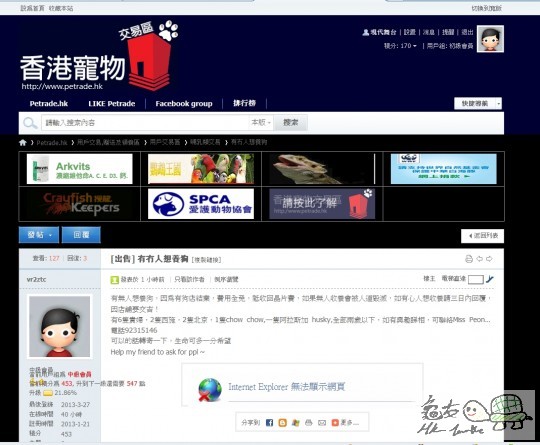Click 切換到寬版 link

coord(486,8)
